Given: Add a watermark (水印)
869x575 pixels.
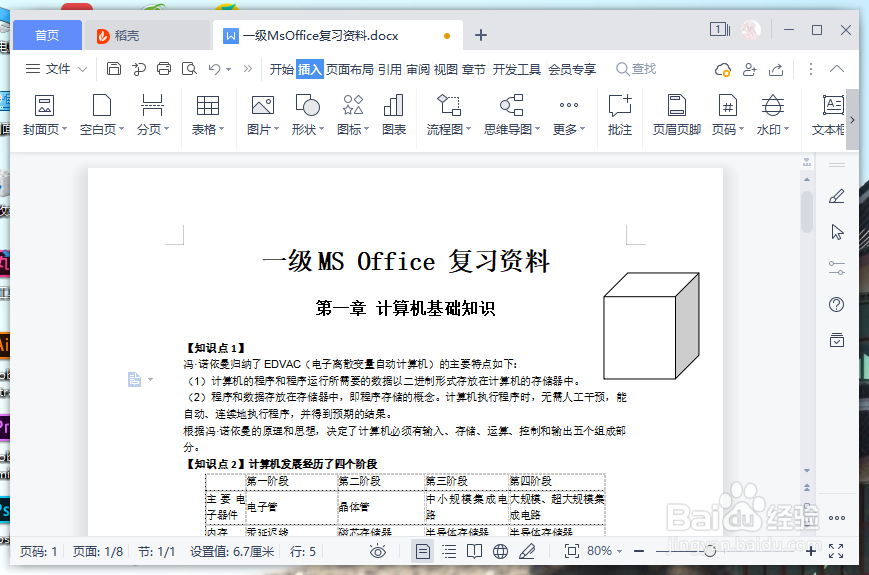Looking at the screenshot, I should click(x=773, y=115).
